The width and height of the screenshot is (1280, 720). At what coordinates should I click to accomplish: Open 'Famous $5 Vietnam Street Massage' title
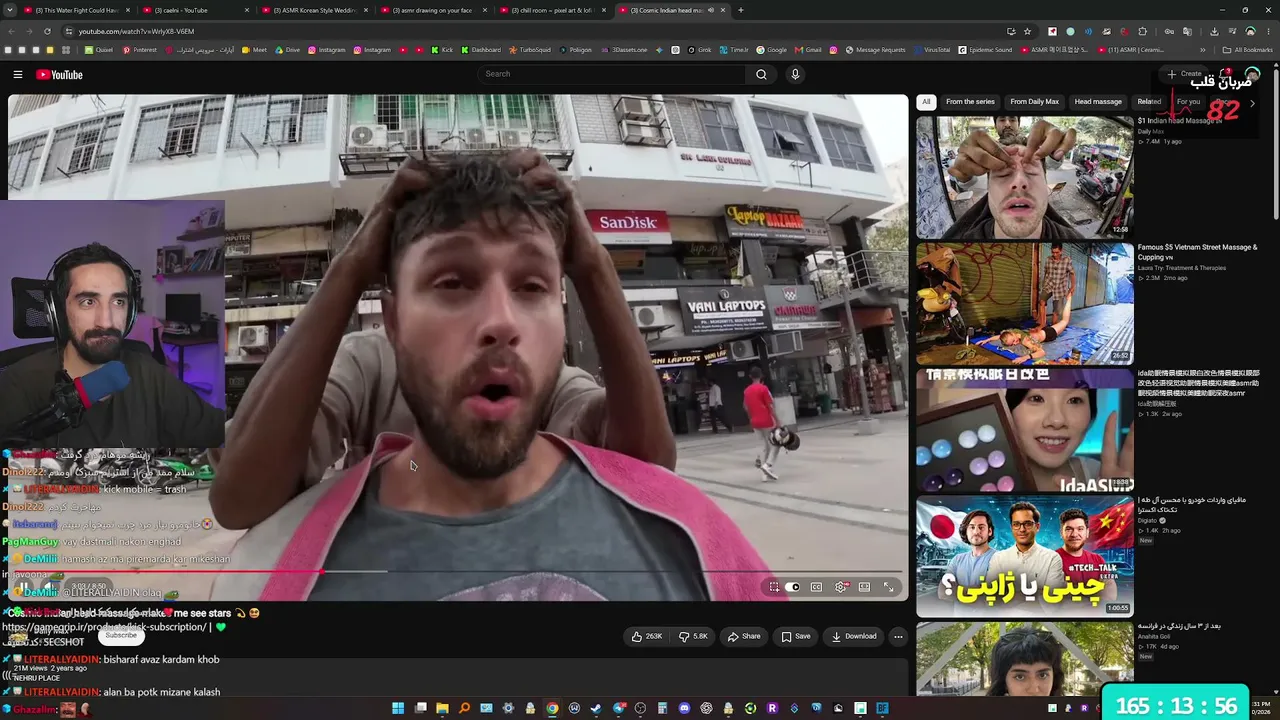1197,252
